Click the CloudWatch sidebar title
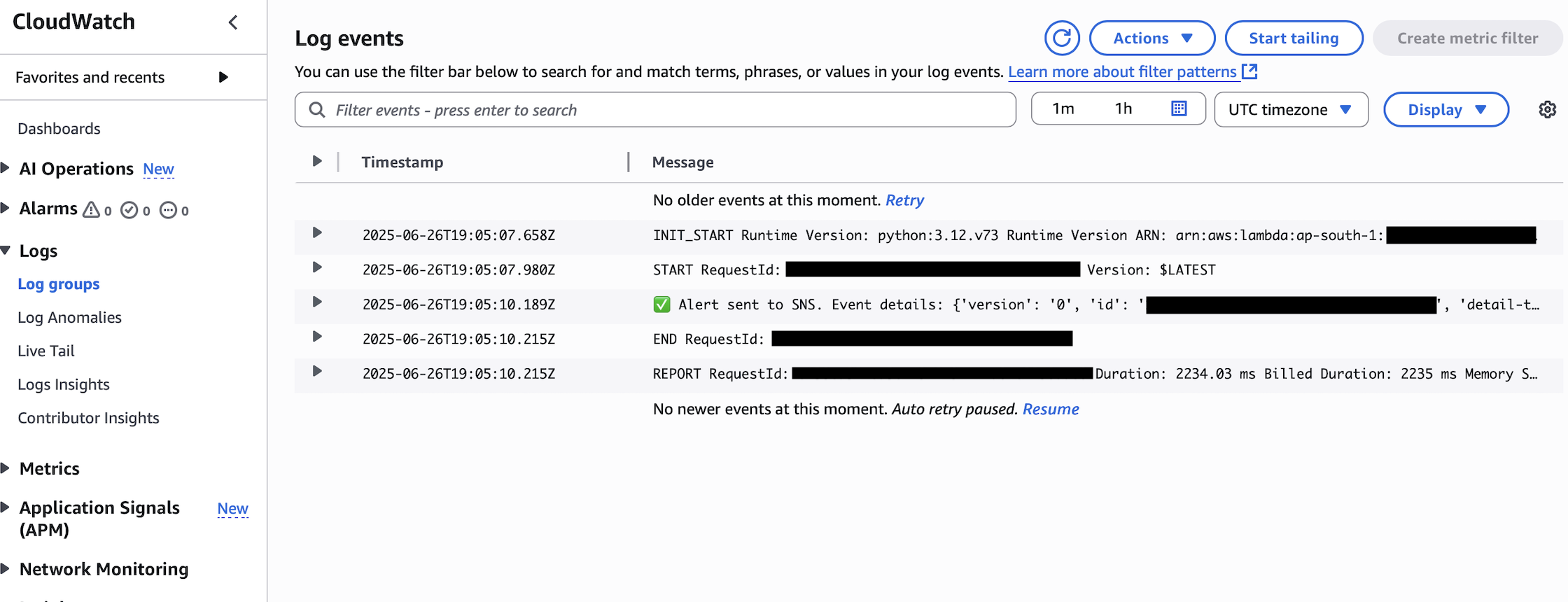The image size is (1568, 602). [73, 22]
